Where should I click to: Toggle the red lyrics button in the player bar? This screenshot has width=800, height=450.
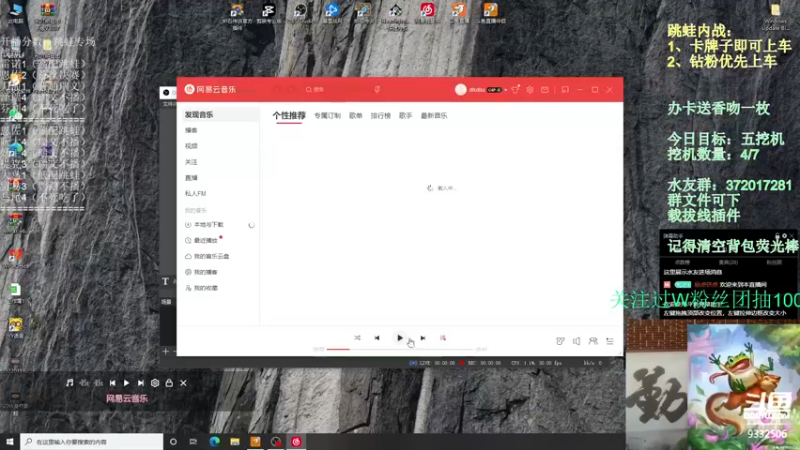[x=443, y=338]
